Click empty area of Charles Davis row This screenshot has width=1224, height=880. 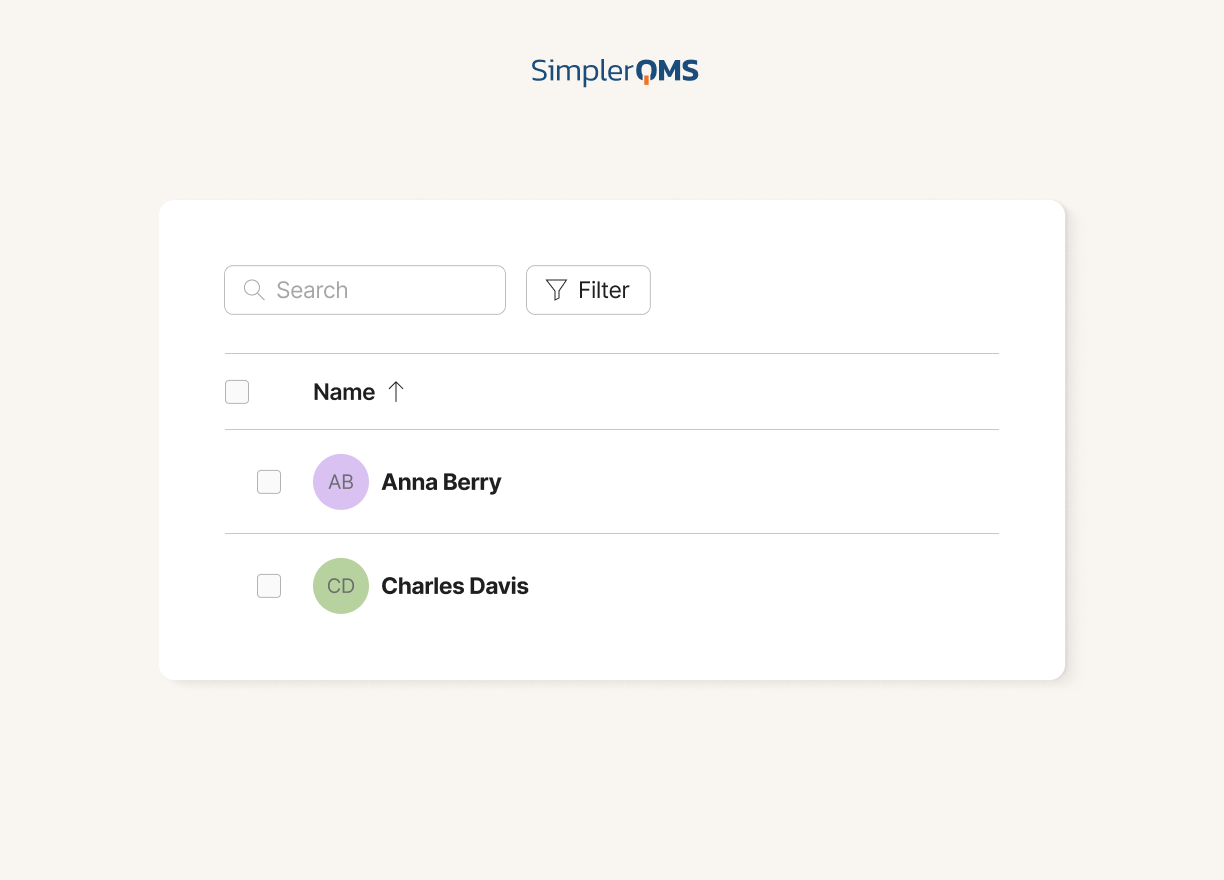[x=760, y=586]
